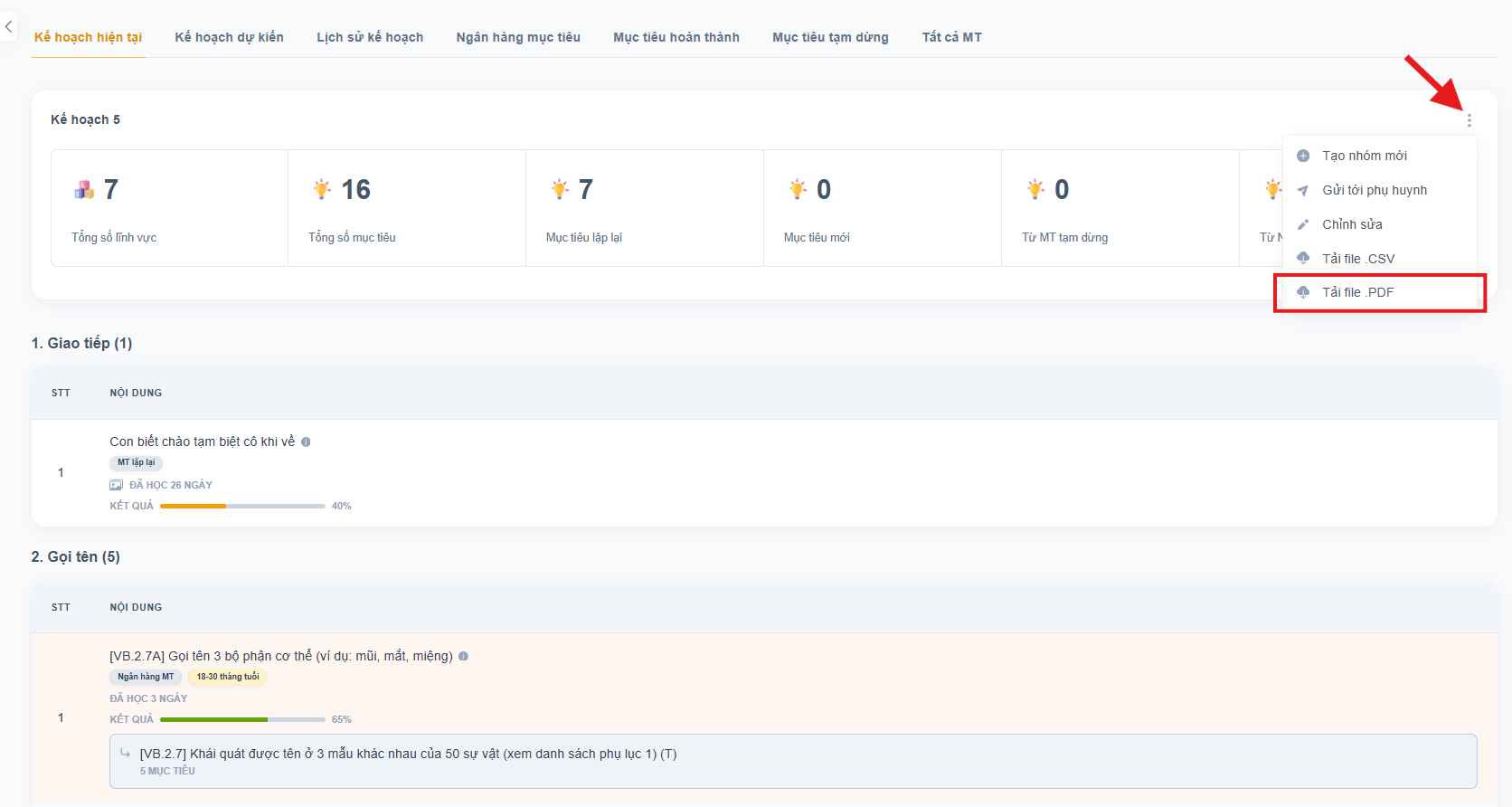Open 'Mục tiêu tạm dừng' tab

830,37
